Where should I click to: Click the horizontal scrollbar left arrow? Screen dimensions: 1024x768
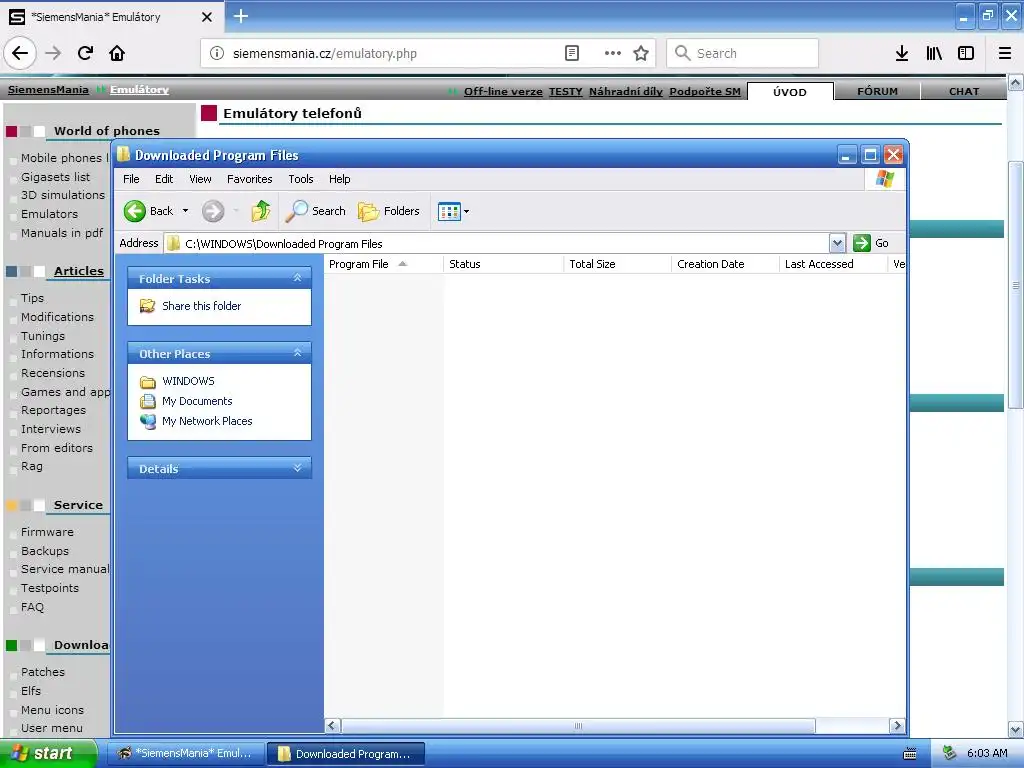coord(332,726)
